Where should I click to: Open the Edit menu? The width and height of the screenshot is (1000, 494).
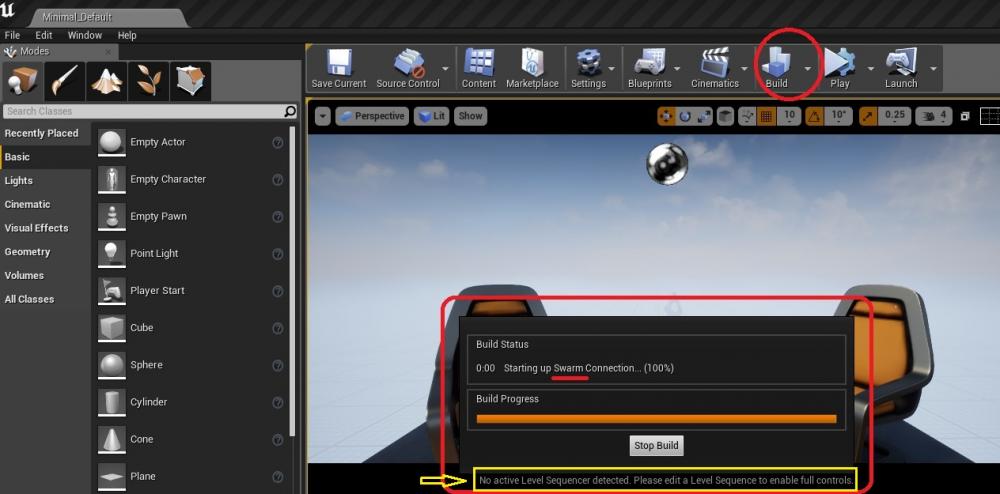44,35
